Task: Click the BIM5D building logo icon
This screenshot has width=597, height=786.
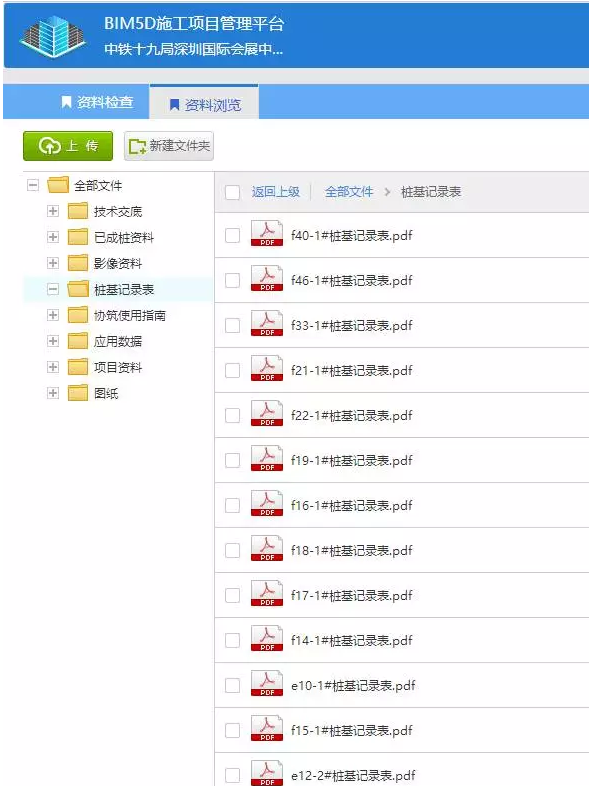Action: point(53,36)
